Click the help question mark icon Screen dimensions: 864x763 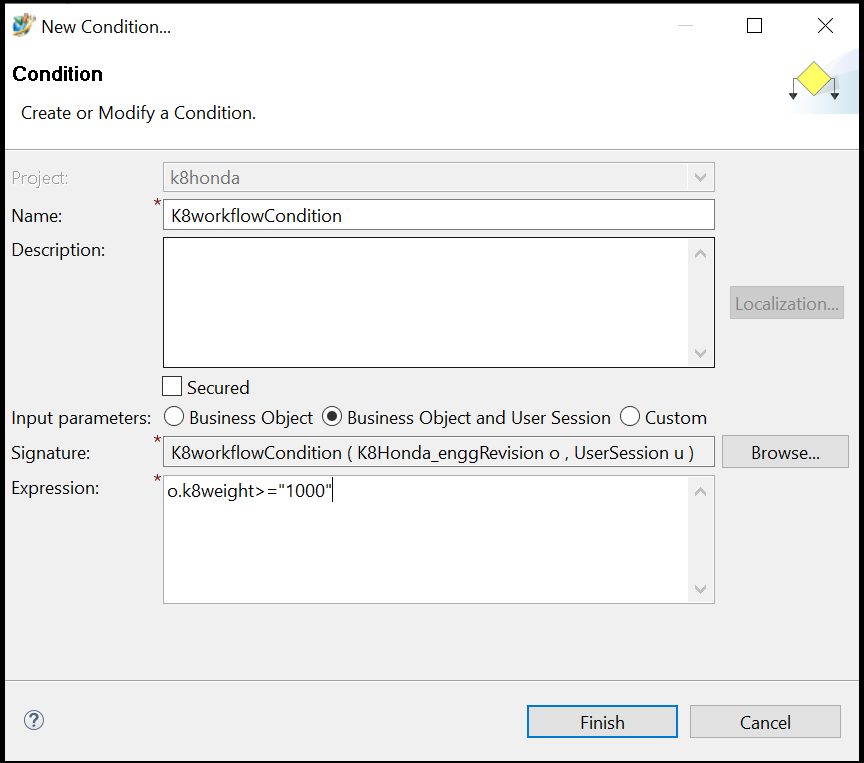pos(34,720)
